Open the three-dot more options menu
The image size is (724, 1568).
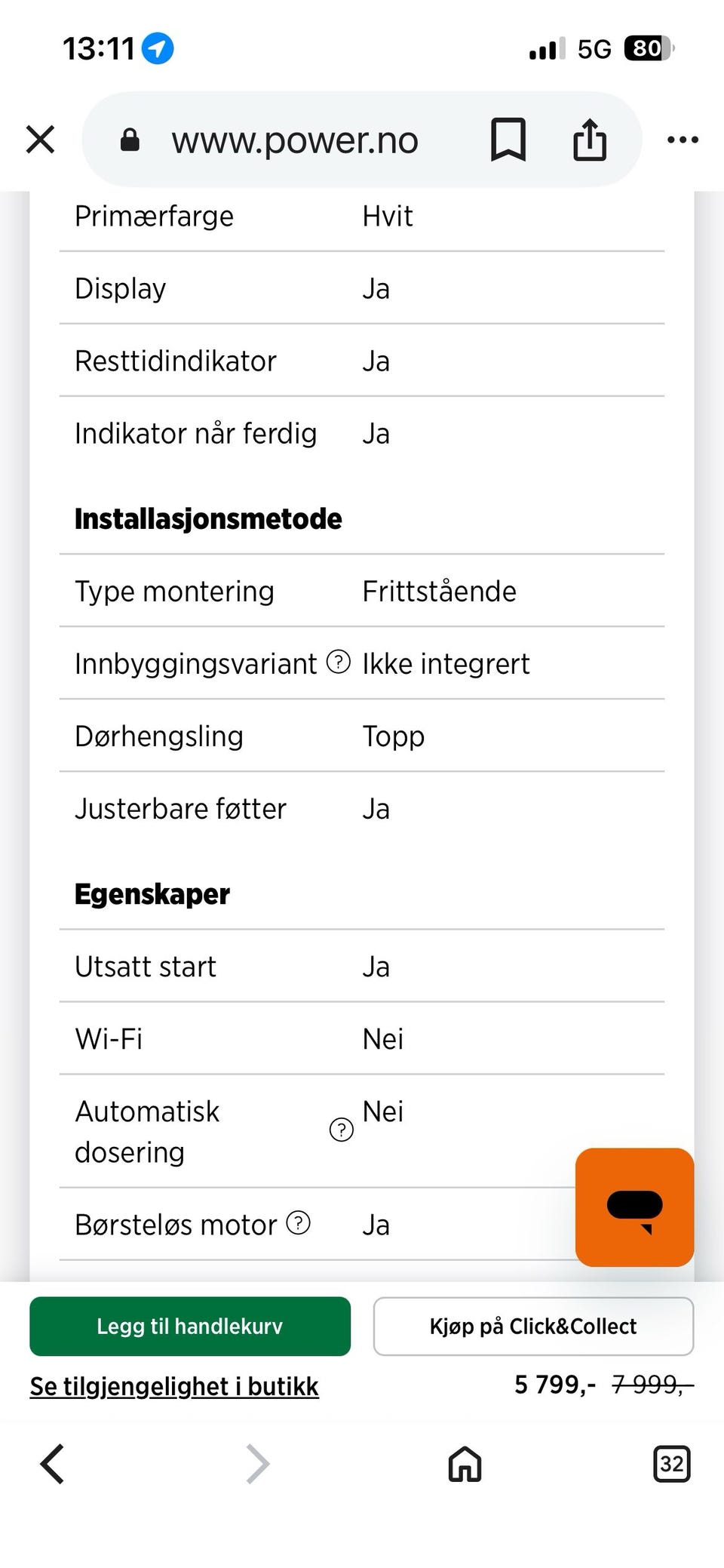tap(683, 140)
